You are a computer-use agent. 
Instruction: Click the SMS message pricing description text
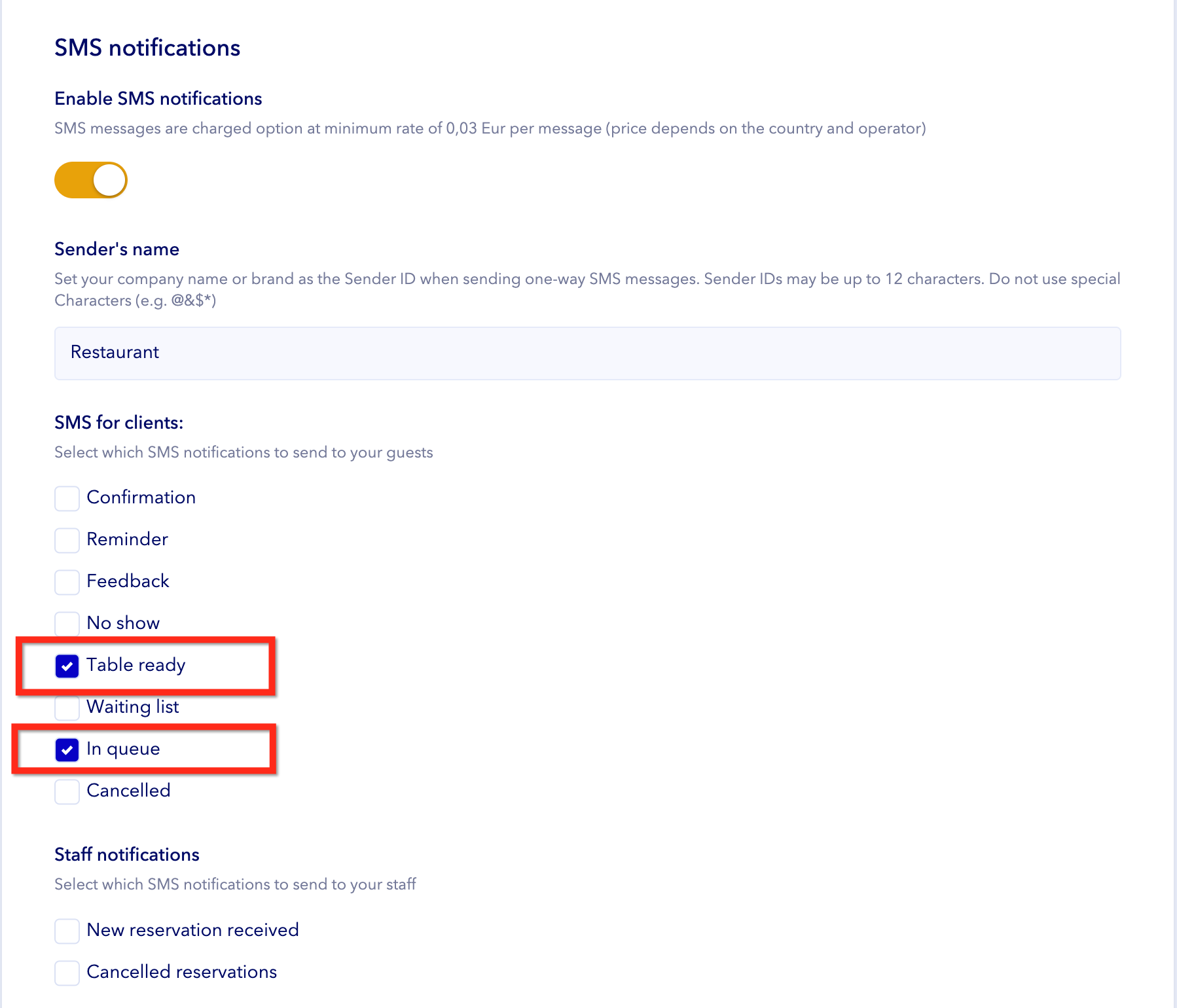point(490,128)
